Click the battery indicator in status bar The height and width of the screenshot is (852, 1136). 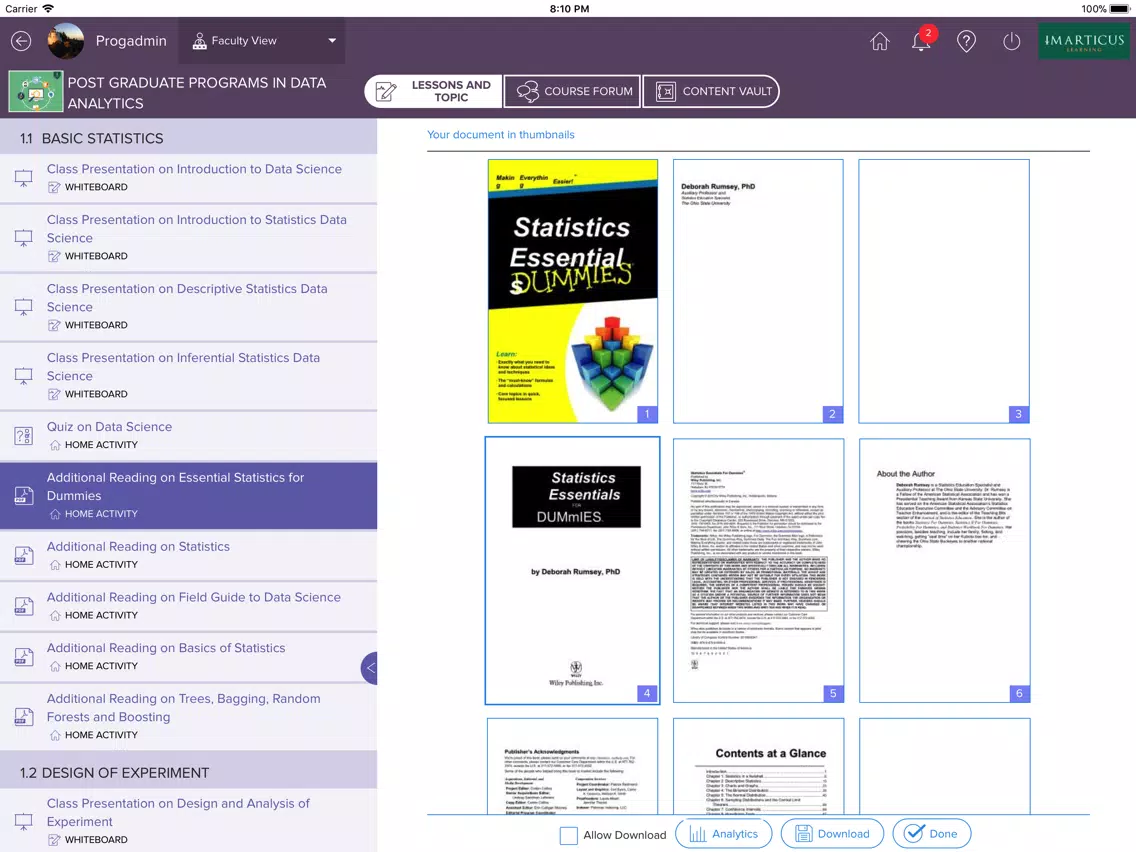pos(1119,9)
